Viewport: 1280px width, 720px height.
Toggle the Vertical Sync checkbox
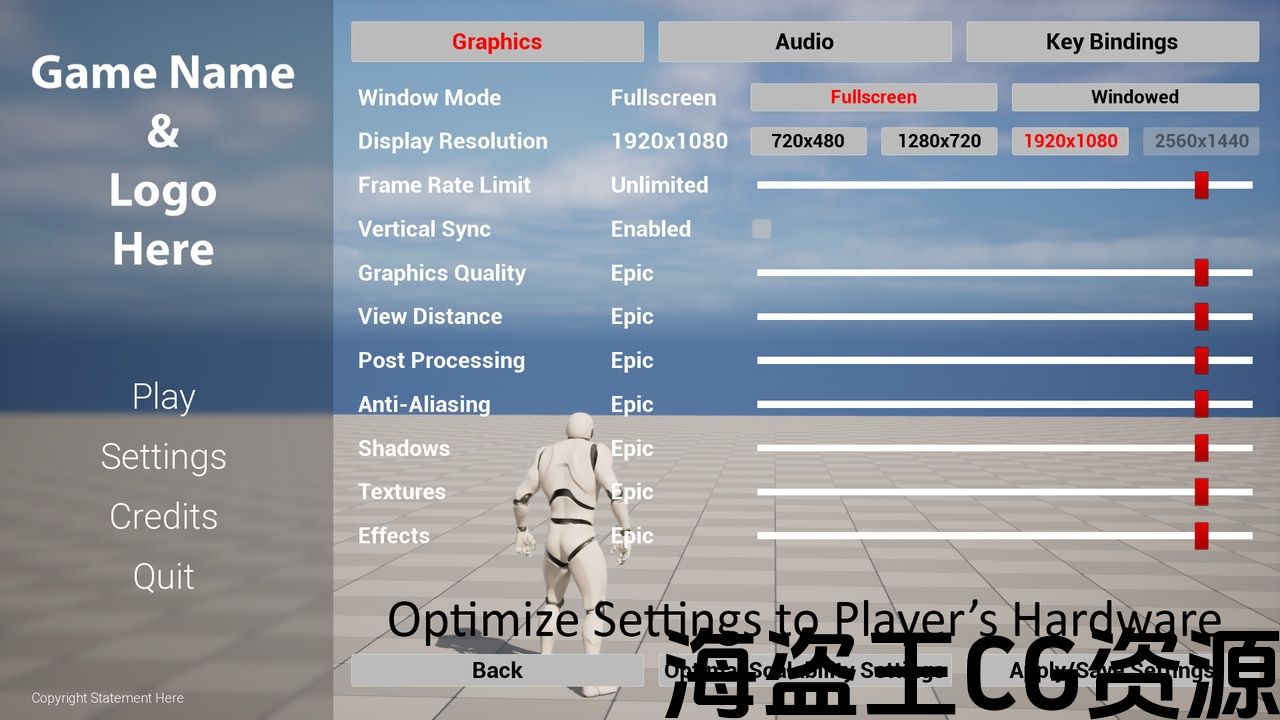(x=762, y=229)
